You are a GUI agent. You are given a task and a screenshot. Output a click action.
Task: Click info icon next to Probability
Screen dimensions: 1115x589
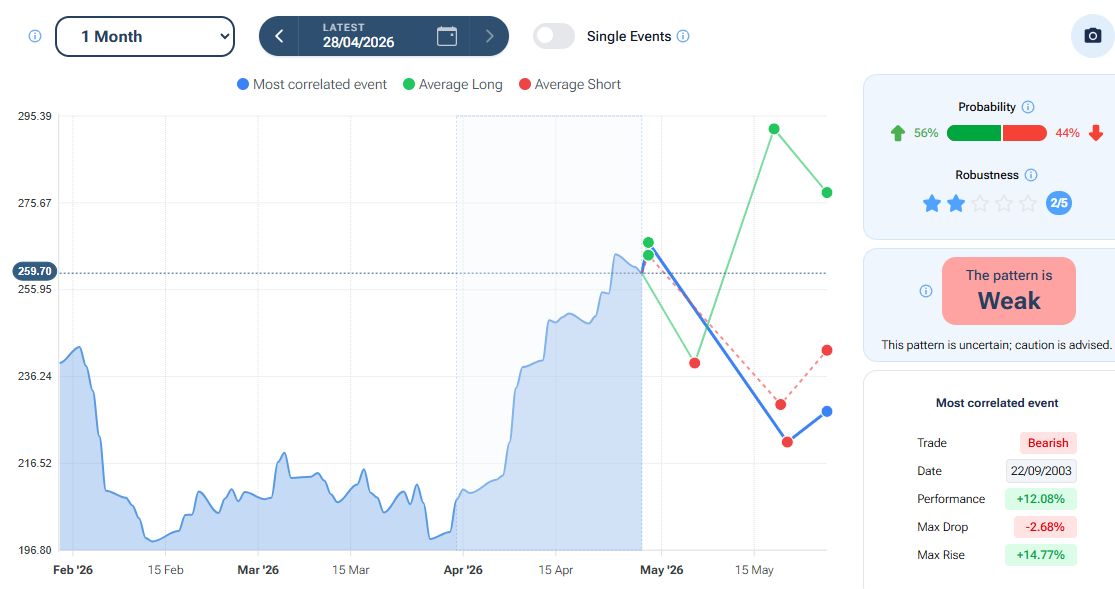tap(1028, 107)
